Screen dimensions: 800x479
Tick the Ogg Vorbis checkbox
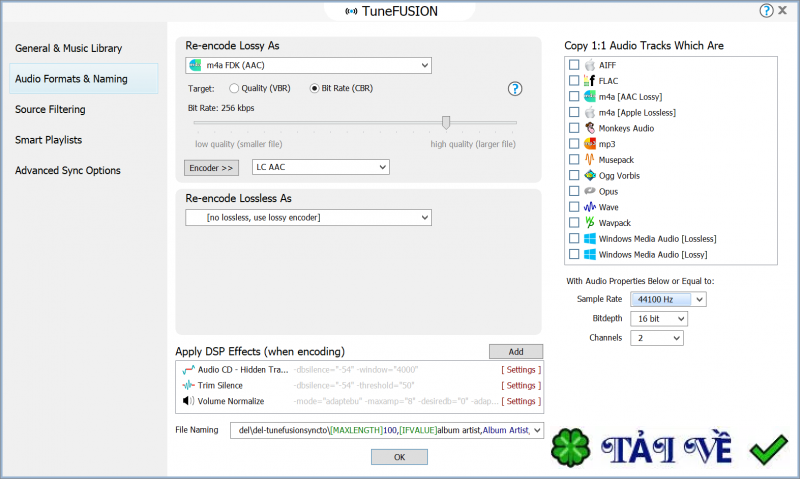click(x=574, y=175)
